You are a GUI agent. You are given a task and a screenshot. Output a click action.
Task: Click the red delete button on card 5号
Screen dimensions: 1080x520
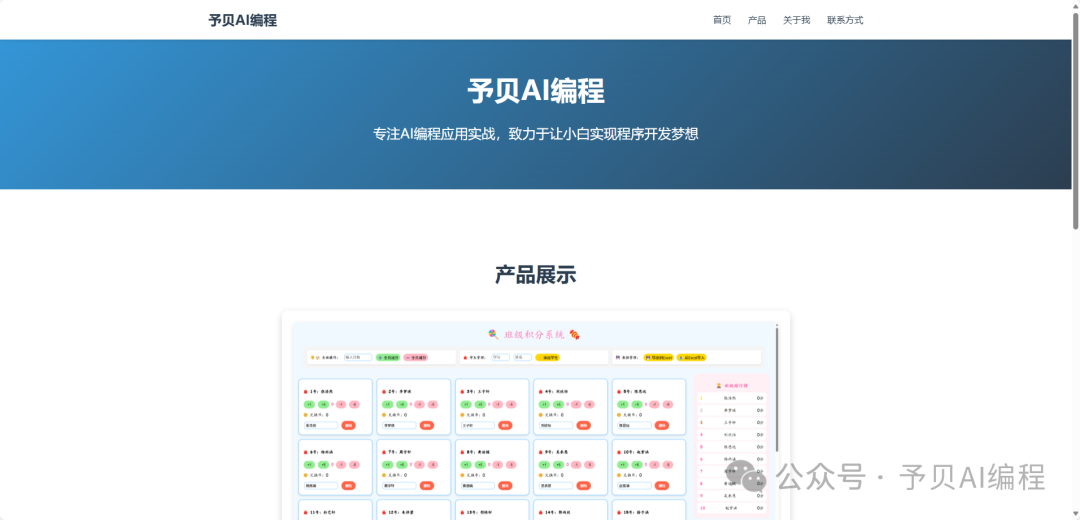pos(662,426)
